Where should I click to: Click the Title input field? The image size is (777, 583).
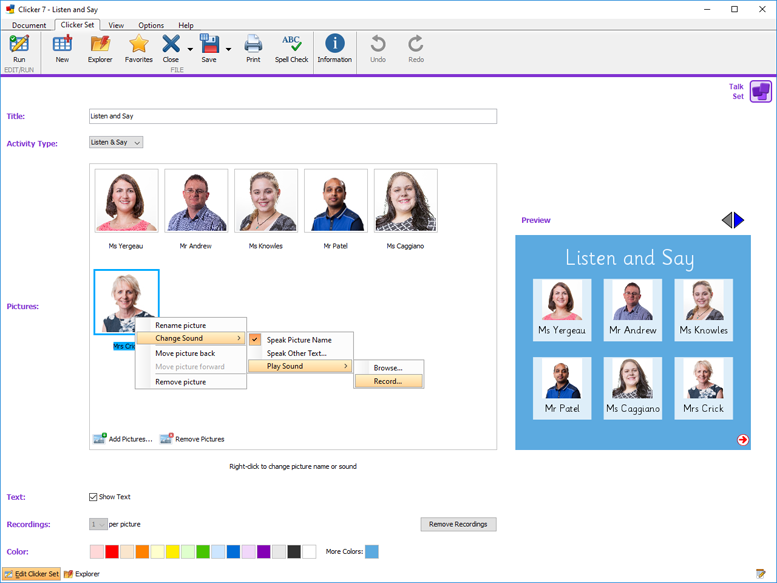pos(292,116)
